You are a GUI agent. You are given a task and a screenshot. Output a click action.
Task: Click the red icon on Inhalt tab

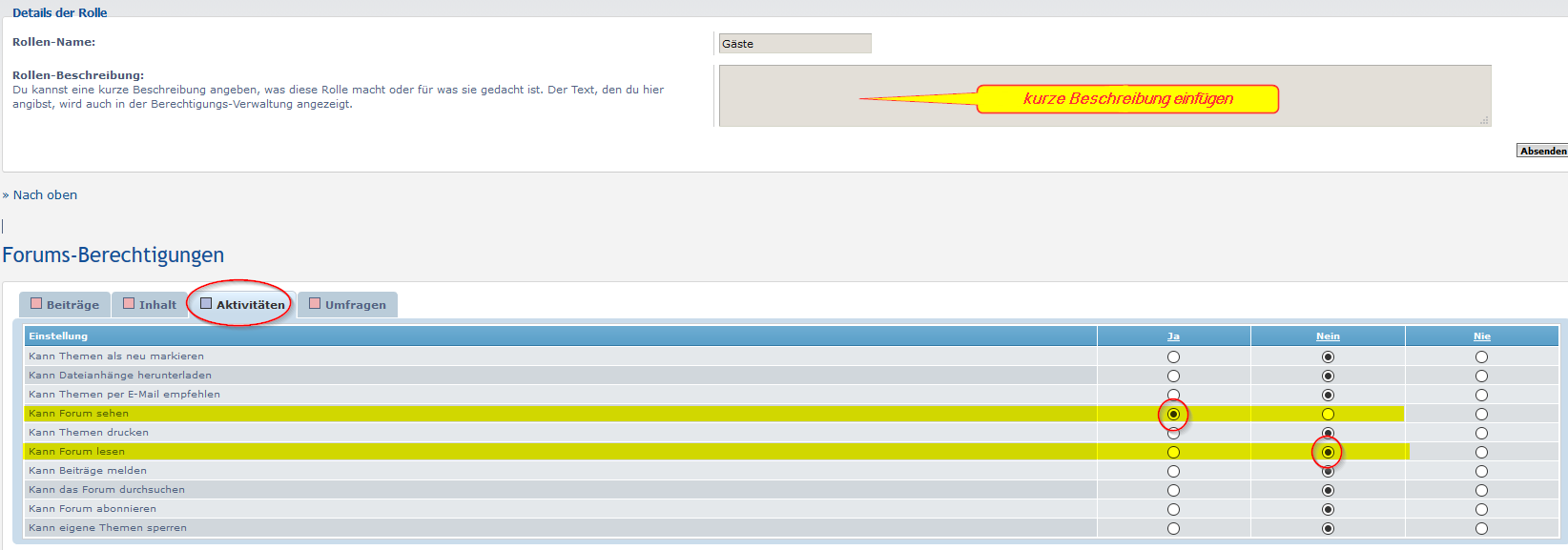click(x=129, y=304)
